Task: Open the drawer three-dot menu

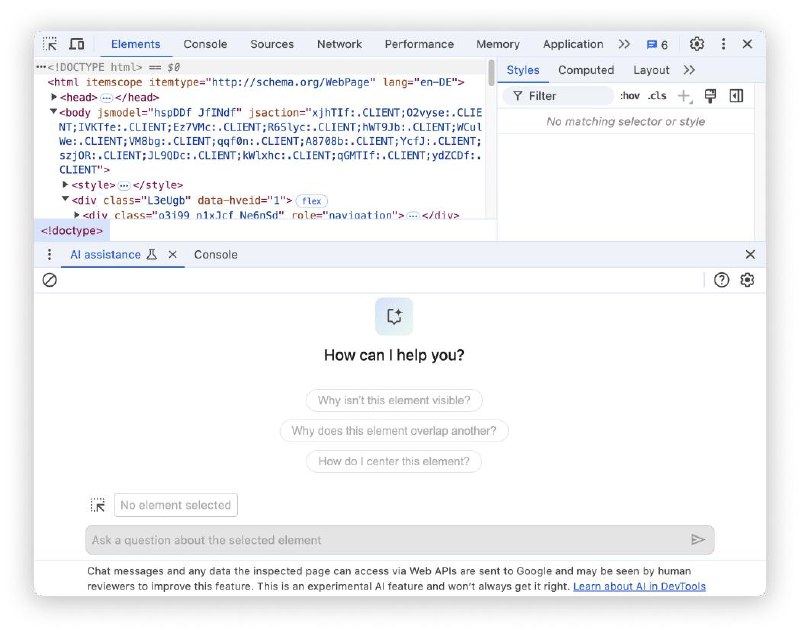Action: 49,254
